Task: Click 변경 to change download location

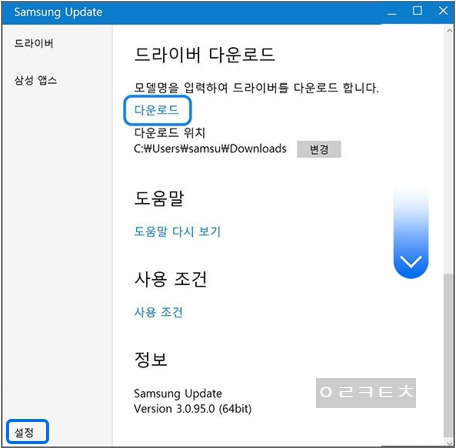Action: click(x=319, y=149)
